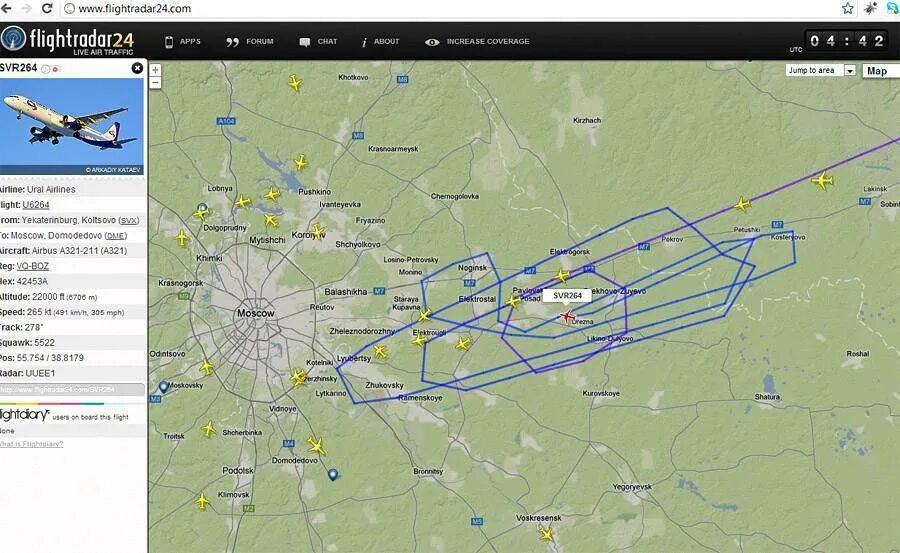Select the plane icon near Khotkovo
Viewport: 900px width, 553px height.
pos(295,83)
